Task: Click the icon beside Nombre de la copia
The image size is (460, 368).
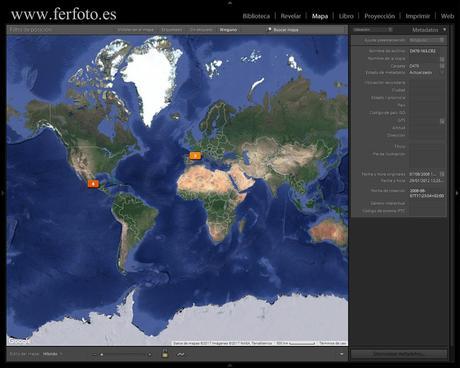Action: [x=442, y=59]
